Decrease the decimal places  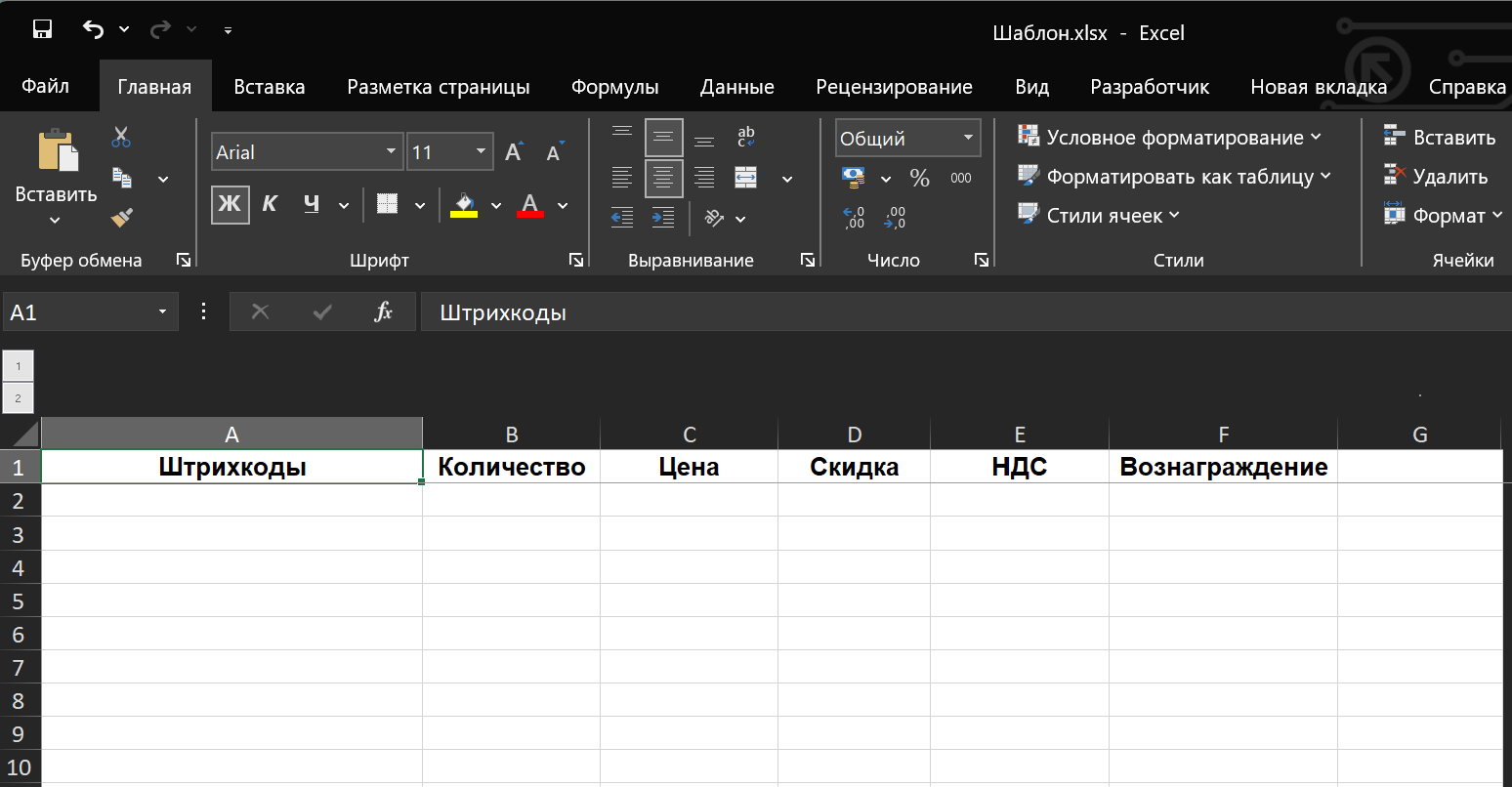point(895,218)
